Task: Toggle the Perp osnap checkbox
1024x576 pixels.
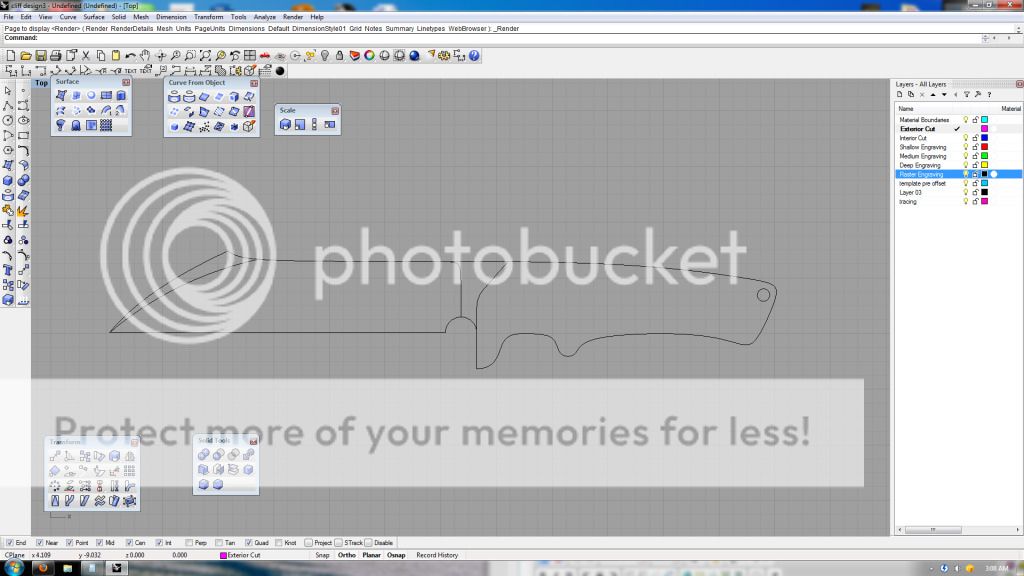Action: (188, 543)
